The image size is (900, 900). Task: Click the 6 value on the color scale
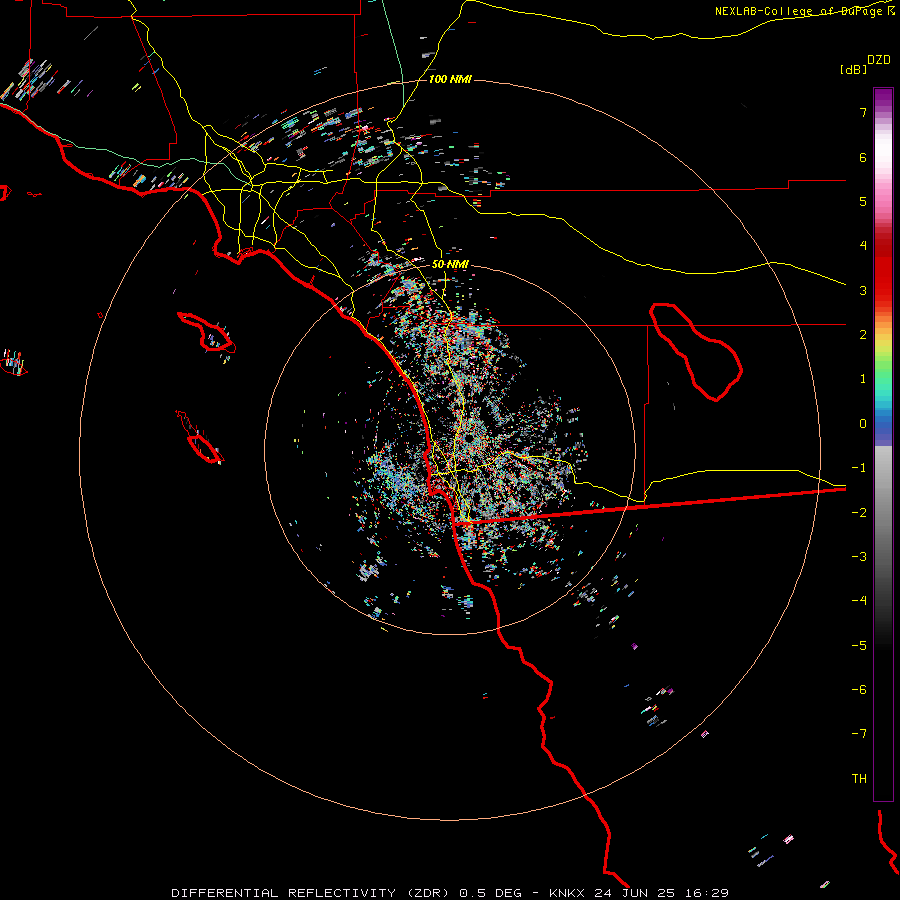pos(863,157)
